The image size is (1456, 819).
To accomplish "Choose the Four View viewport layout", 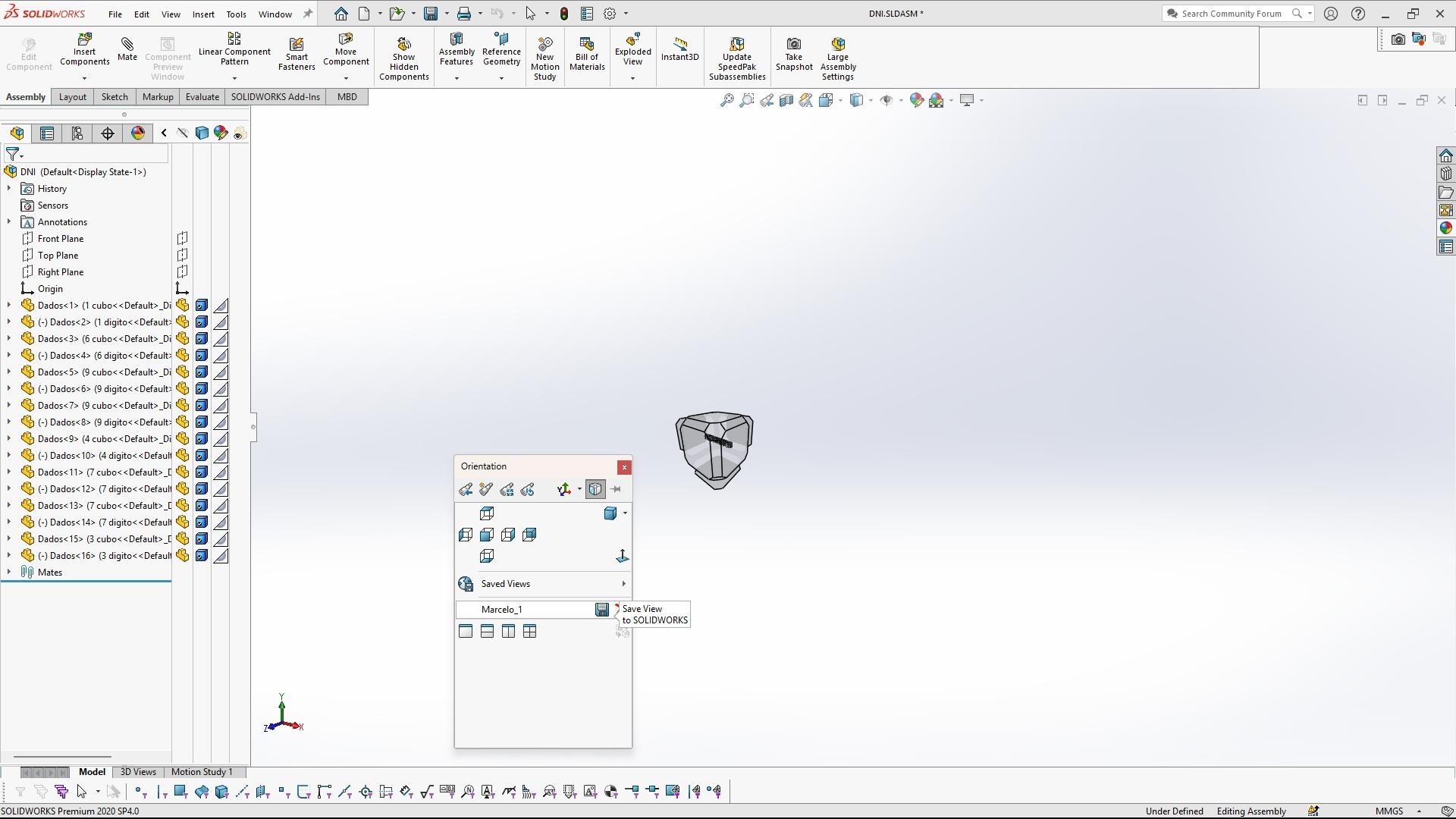I will tap(529, 631).
